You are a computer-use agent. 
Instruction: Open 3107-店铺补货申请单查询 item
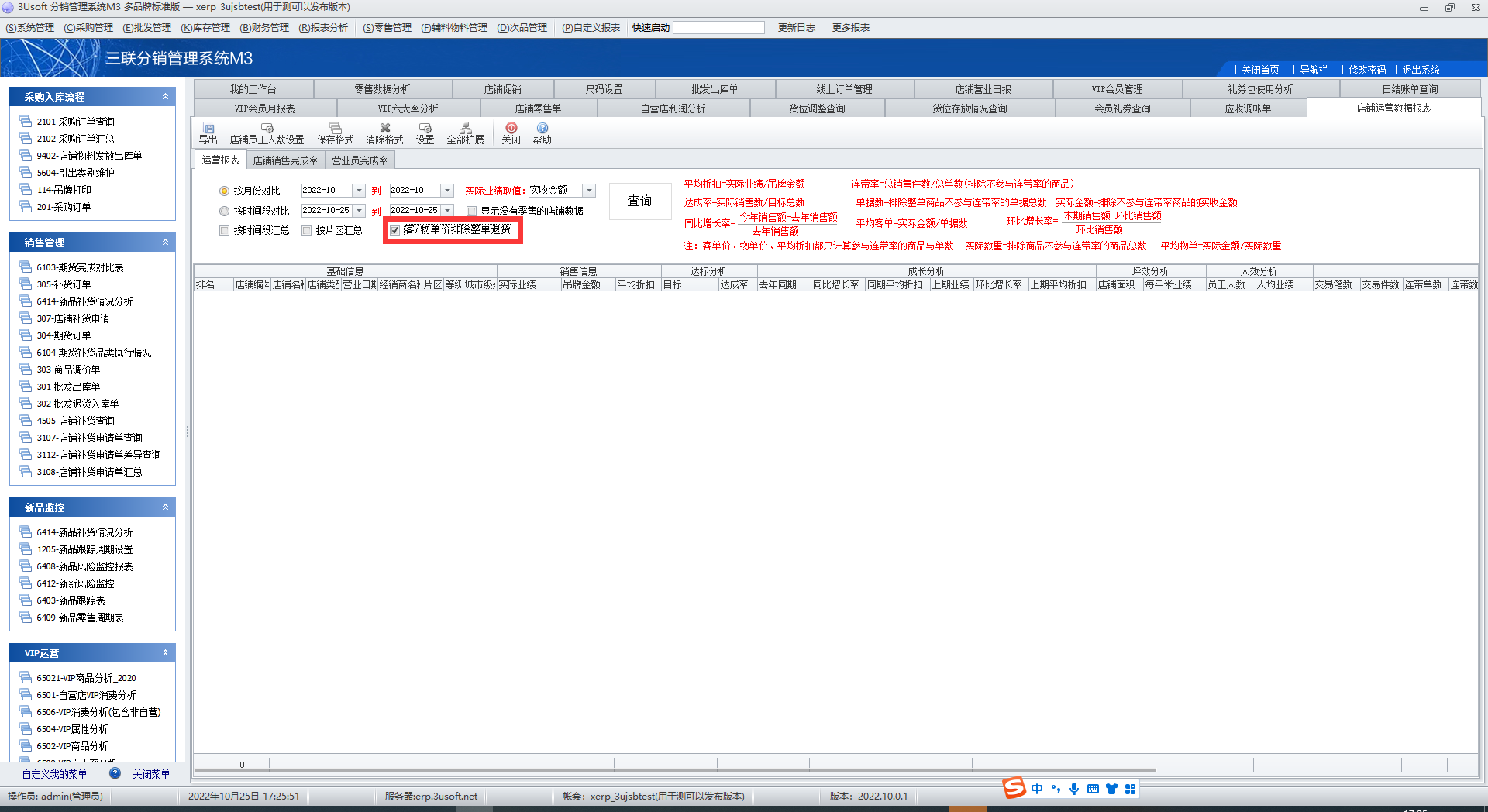[89, 438]
